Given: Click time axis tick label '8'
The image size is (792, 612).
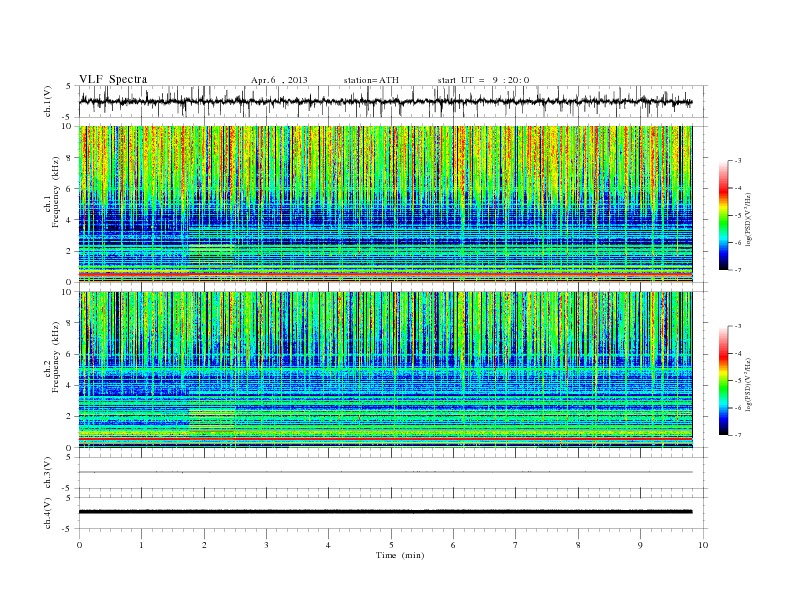Looking at the screenshot, I should (578, 545).
